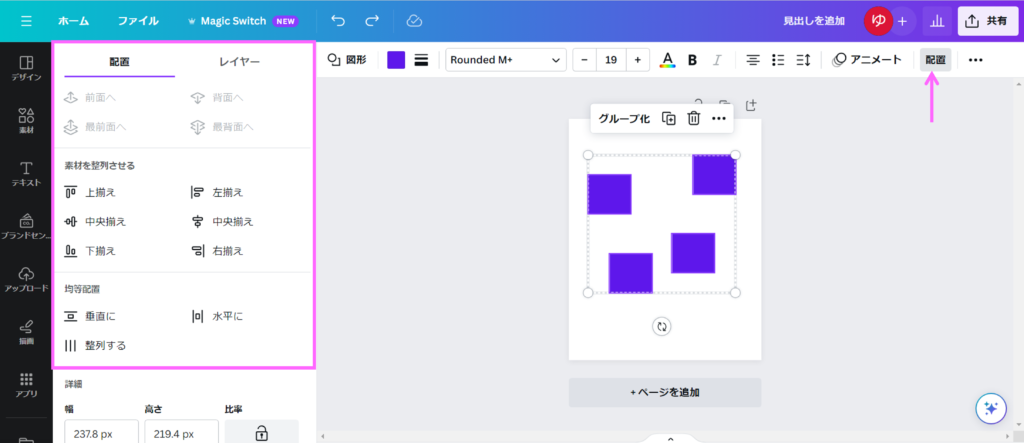
Task: Toggle bold text formatting
Action: coord(692,60)
